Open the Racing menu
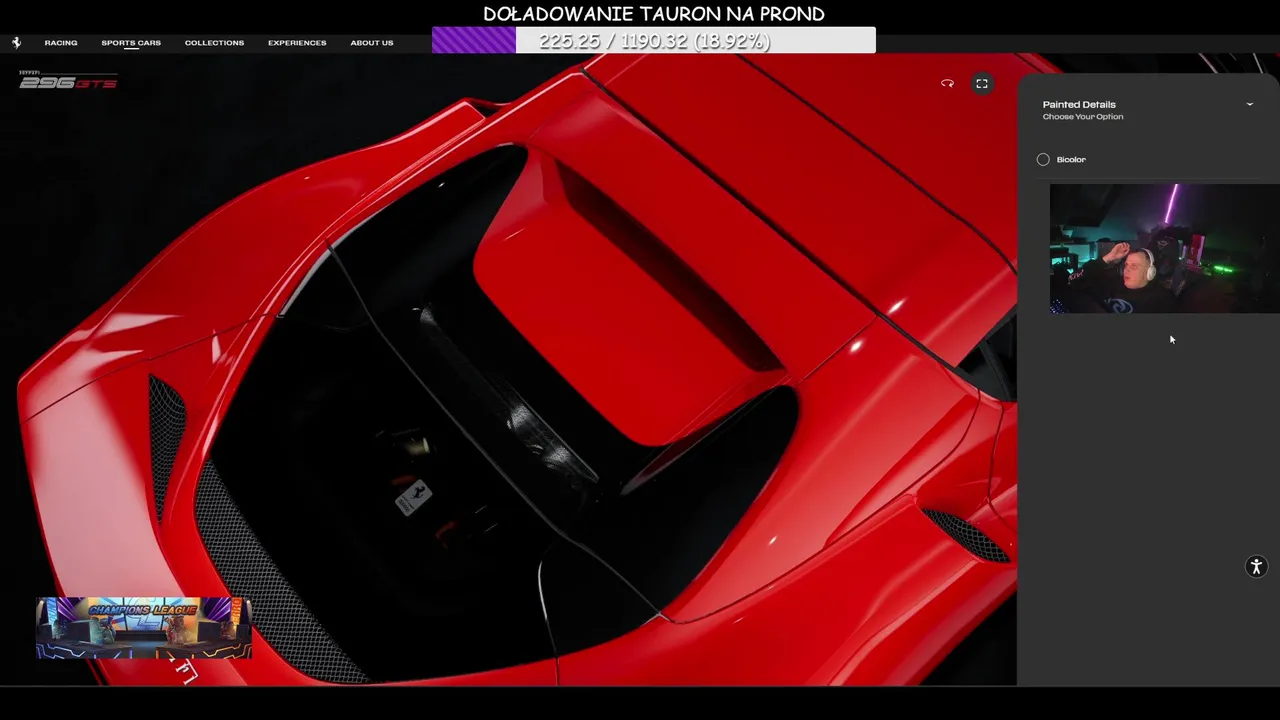 pyautogui.click(x=61, y=43)
